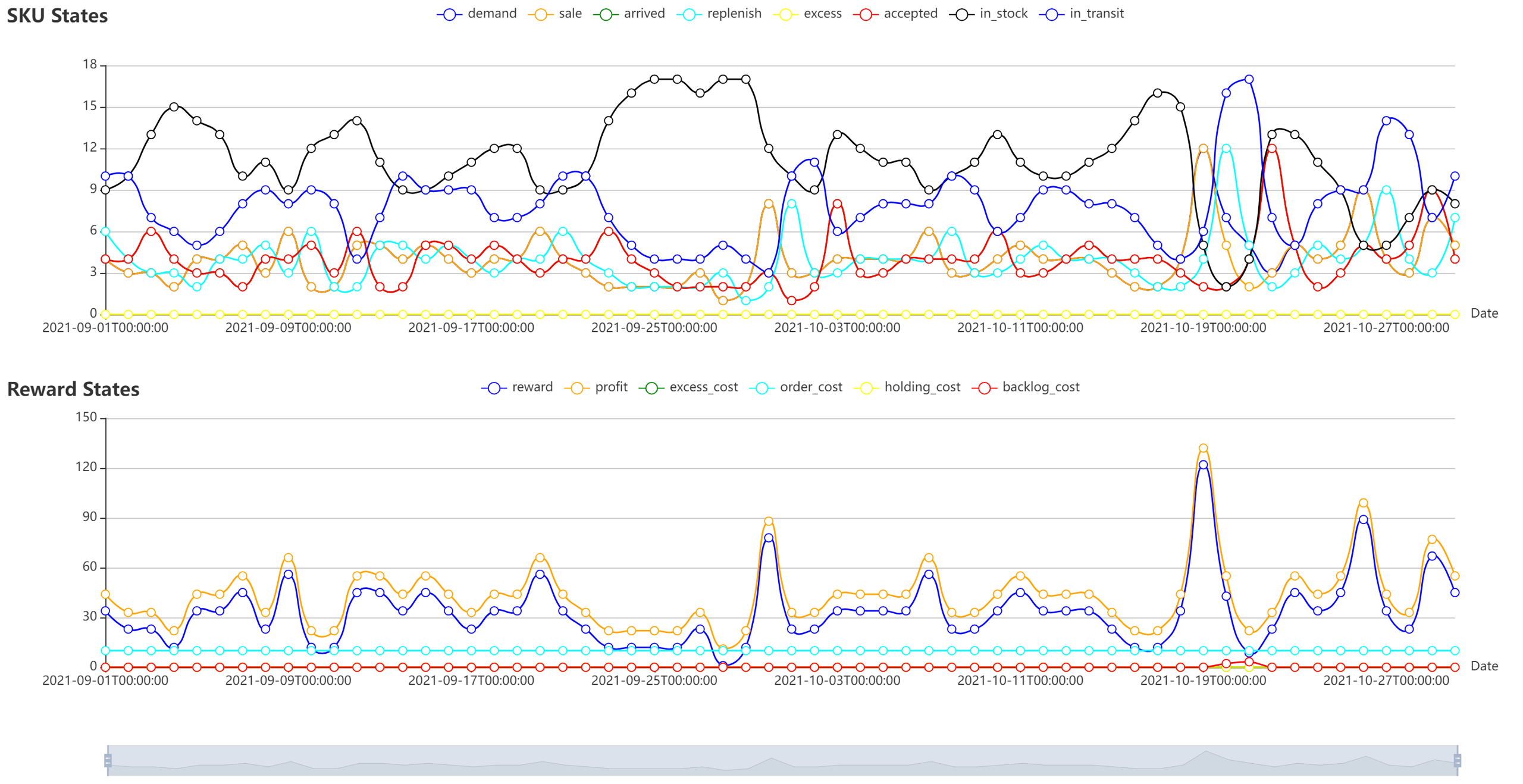Screen dimensions: 1523x784
Task: Hide the accepted series via legend label
Action: 910,14
